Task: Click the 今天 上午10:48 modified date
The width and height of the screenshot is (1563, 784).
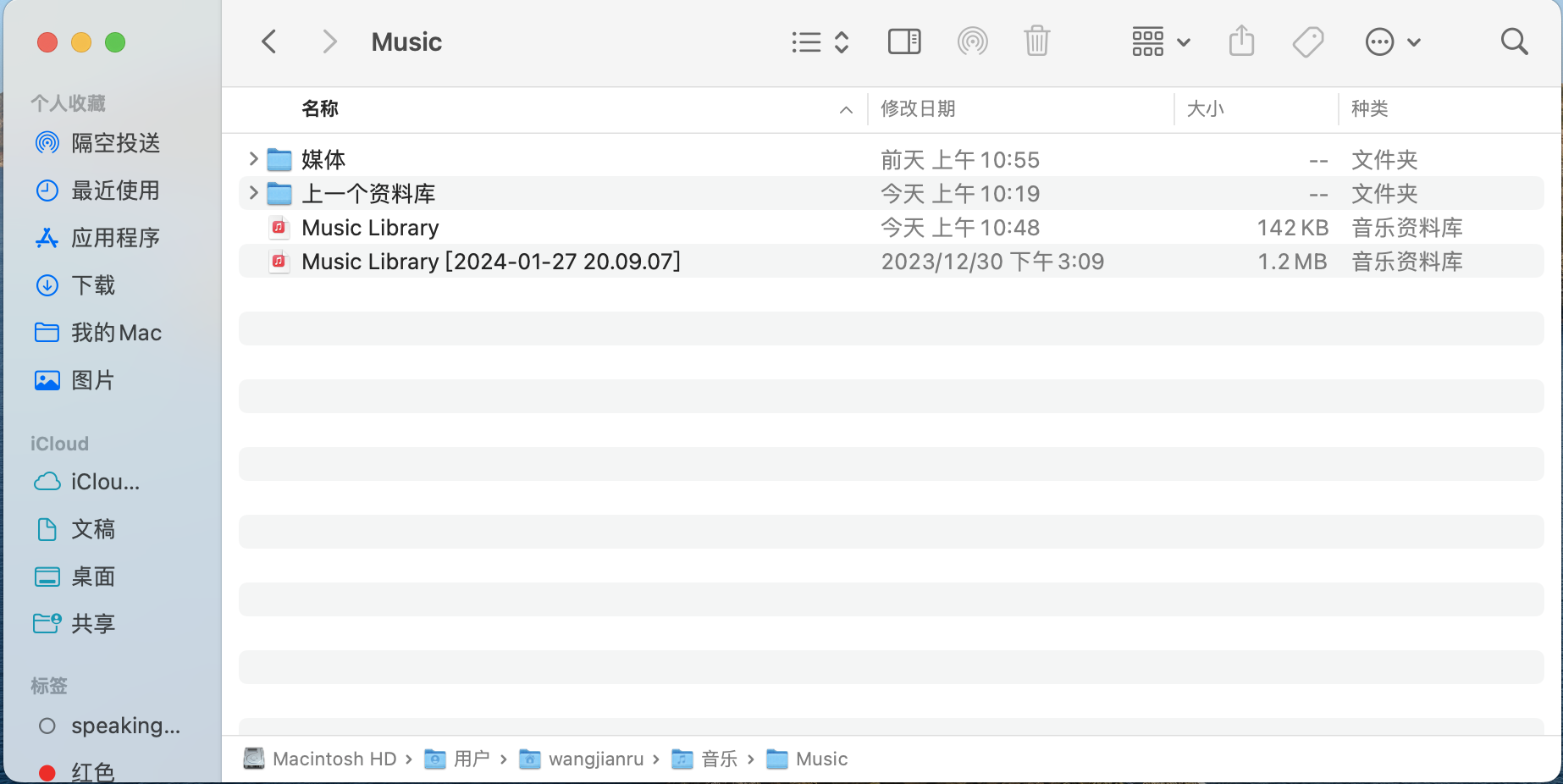Action: click(x=960, y=227)
